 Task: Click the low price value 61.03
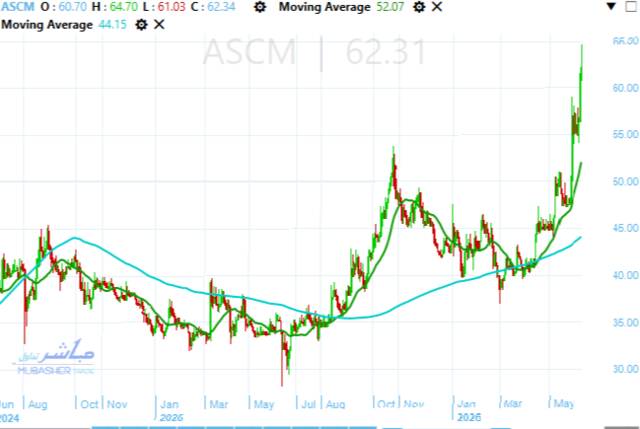[171, 7]
